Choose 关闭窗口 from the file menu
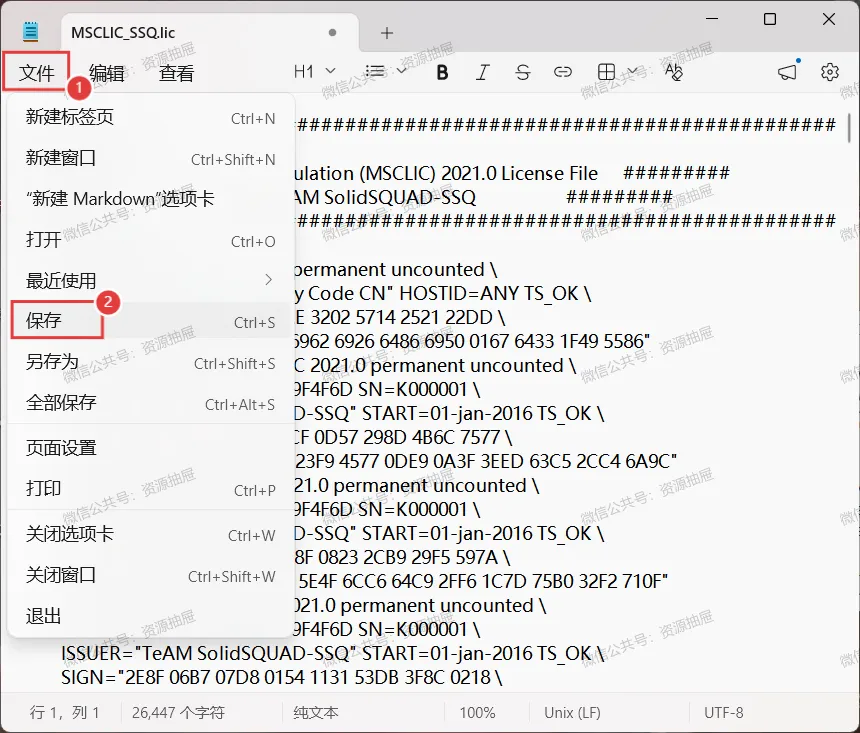This screenshot has height=733, width=860. point(150,576)
